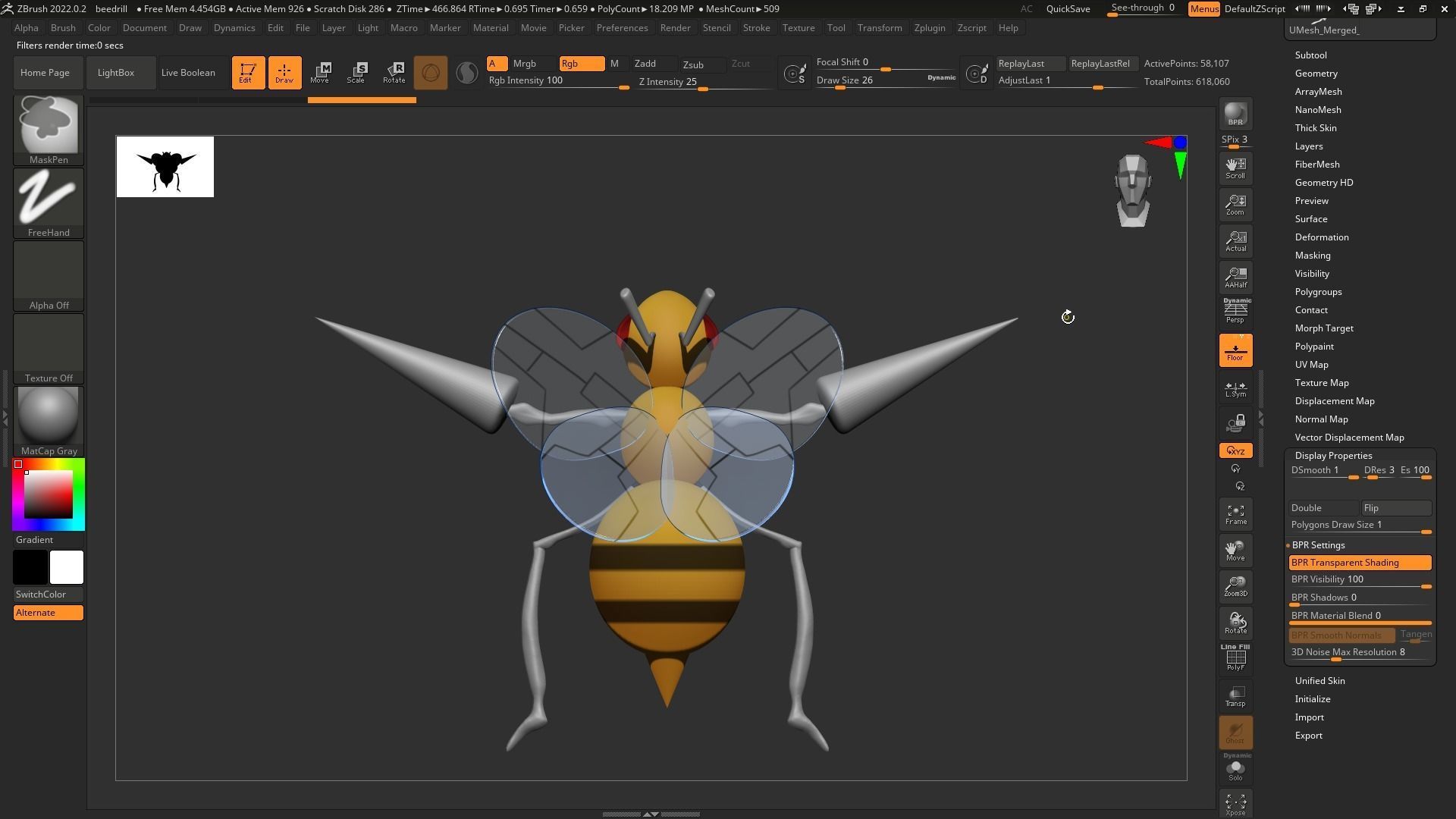Click the Rotate view icon in the right shelf
Image resolution: width=1456 pixels, height=819 pixels.
[1235, 623]
